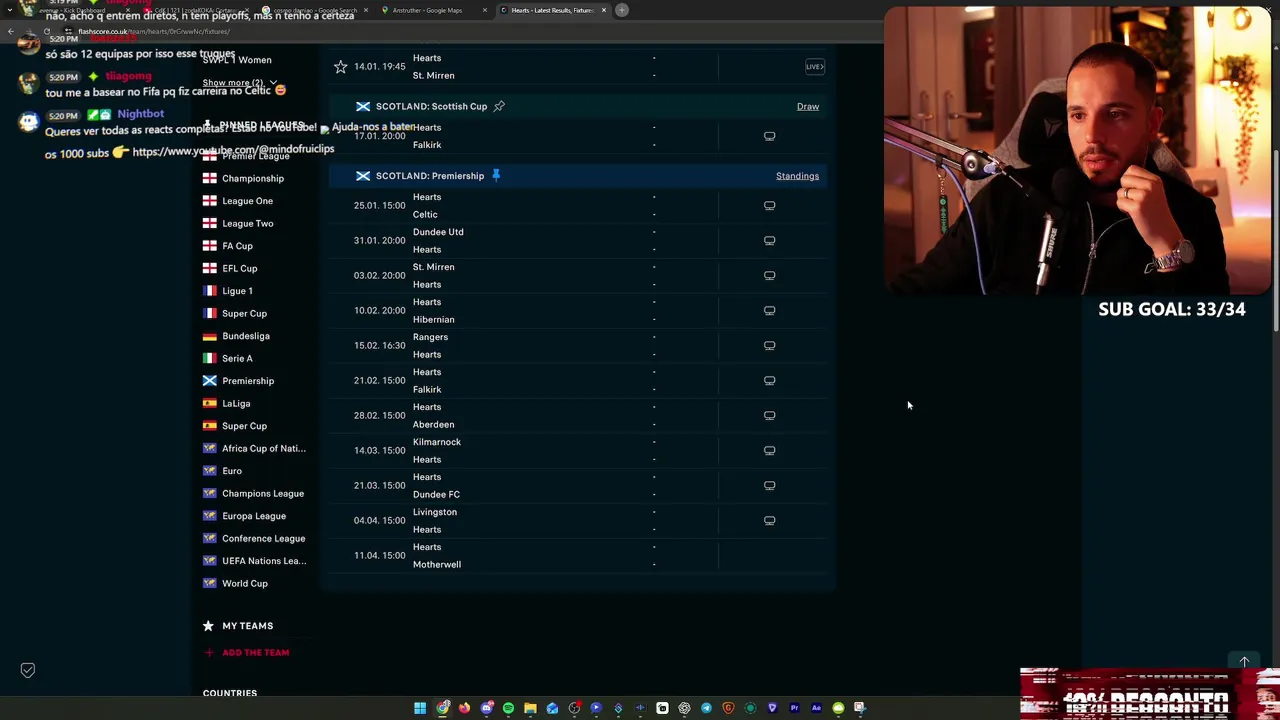This screenshot has width=1280, height=720.
Task: Open Scottish Premiership in pinned leagues
Action: [x=248, y=381]
